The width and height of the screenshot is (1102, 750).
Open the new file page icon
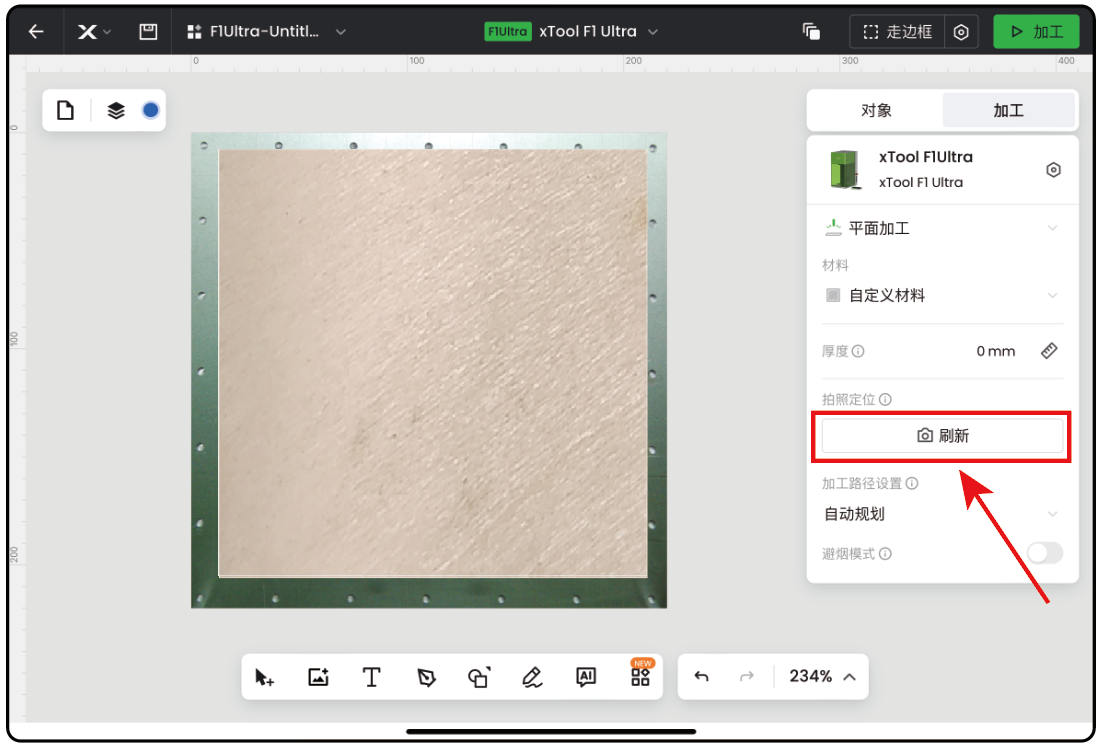point(65,110)
